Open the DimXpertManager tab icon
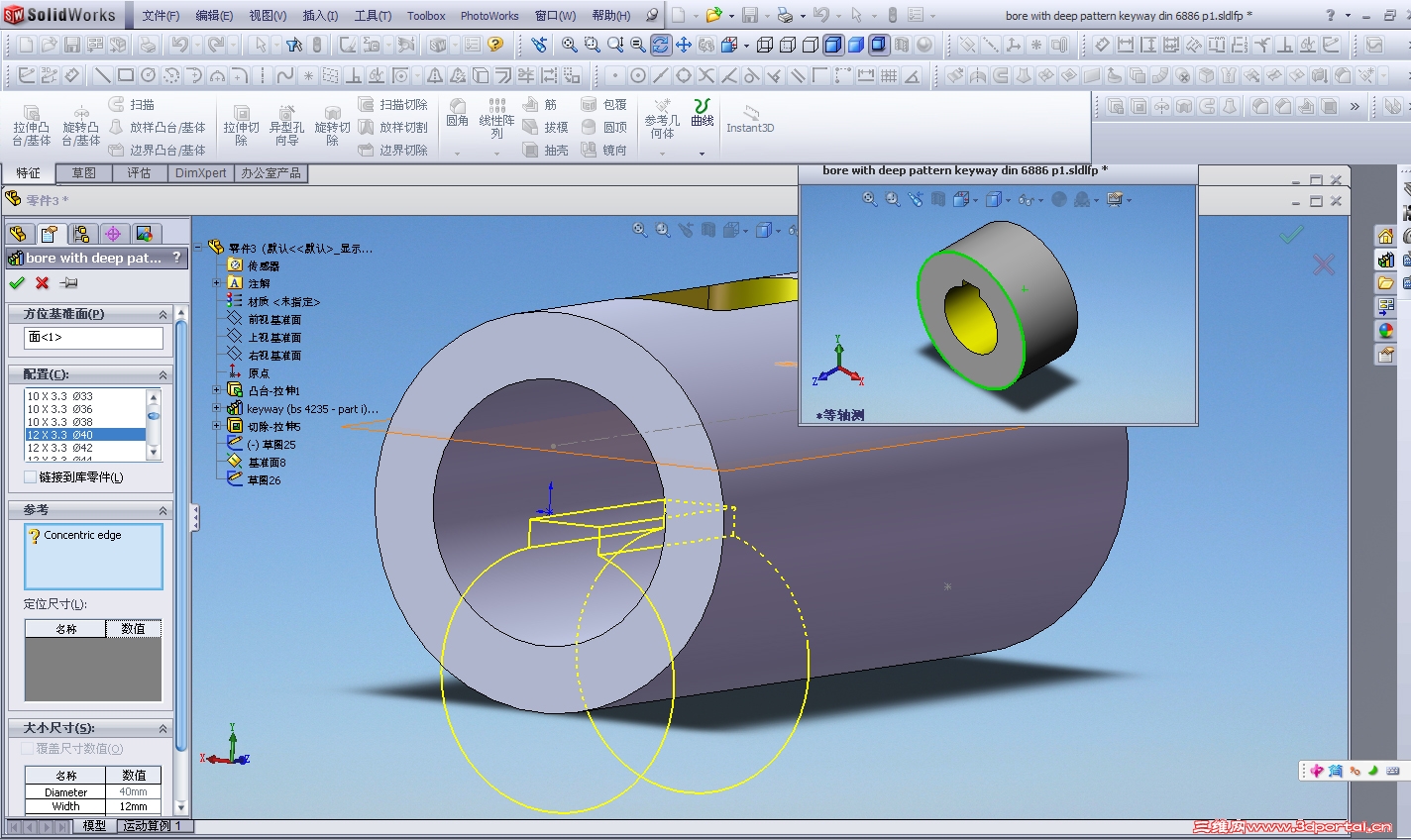Screen dimensions: 1411x840 tap(113, 234)
